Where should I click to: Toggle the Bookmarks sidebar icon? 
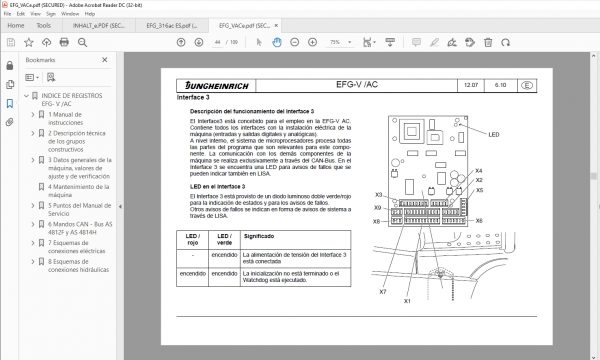pyautogui.click(x=10, y=103)
